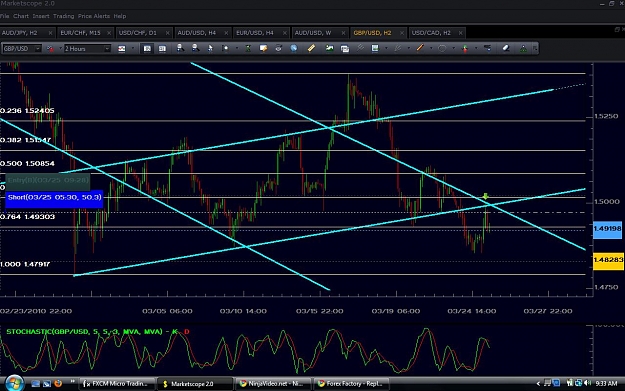Click the dark flag icon near eraser
Viewport: 625px width, 391px height.
pyautogui.click(x=487, y=48)
